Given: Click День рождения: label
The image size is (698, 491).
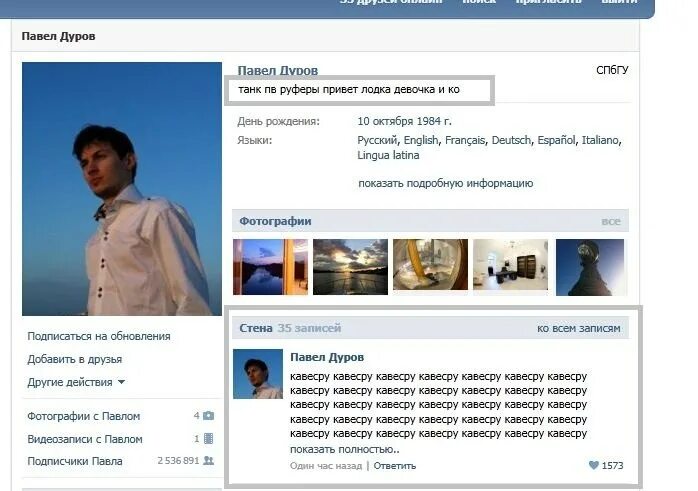Looking at the screenshot, I should [278, 121].
